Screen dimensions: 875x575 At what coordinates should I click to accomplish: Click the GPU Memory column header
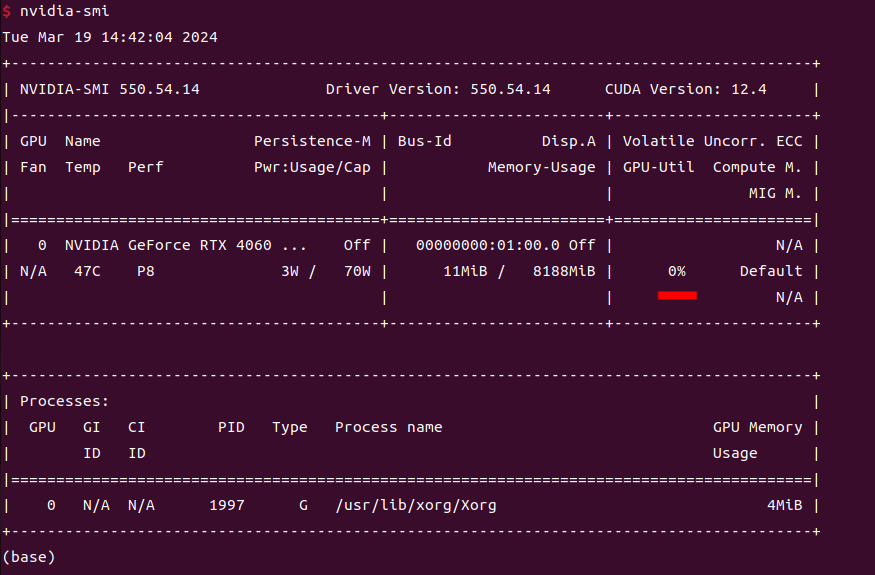[757, 428]
